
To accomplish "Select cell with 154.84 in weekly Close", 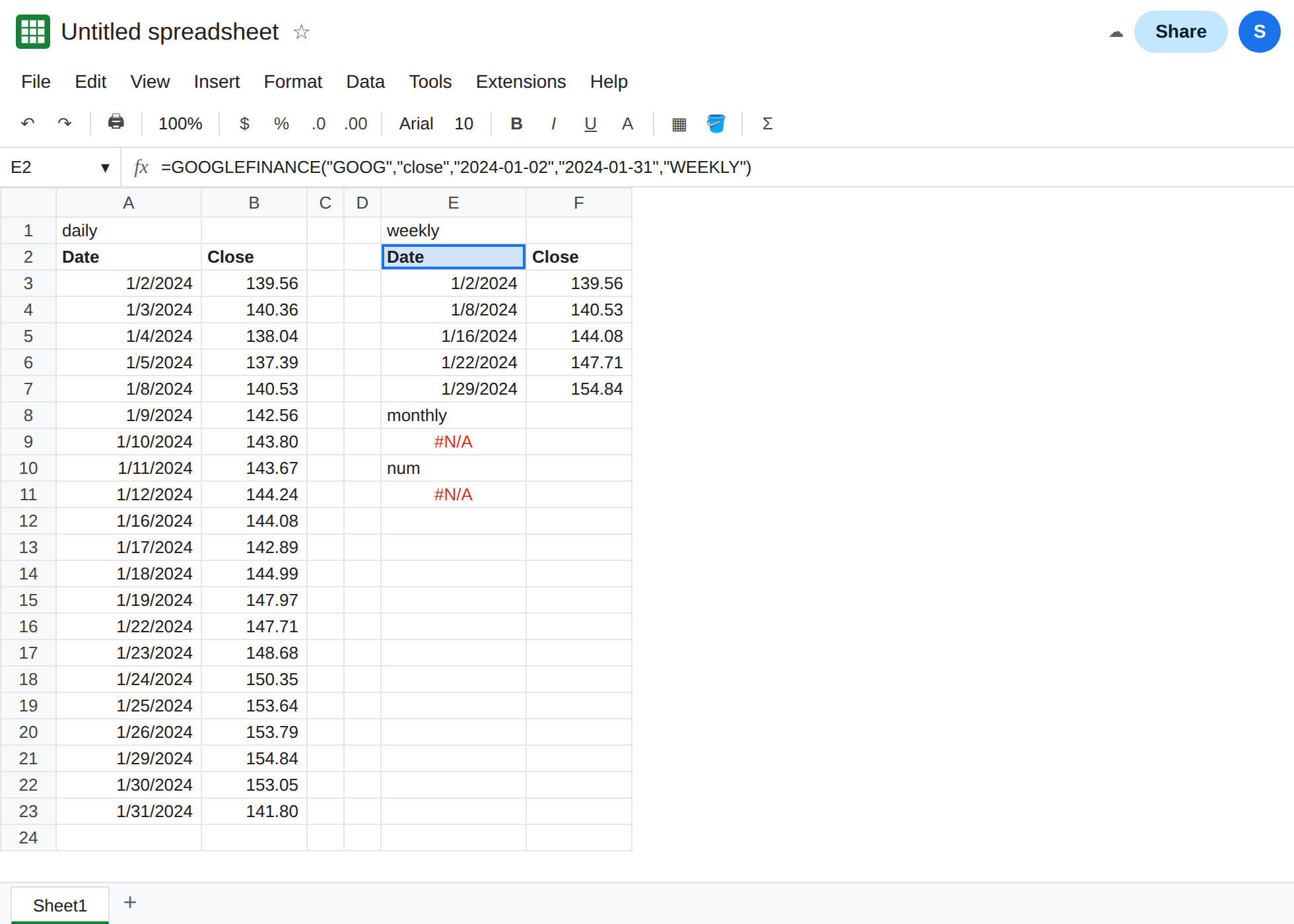I will point(578,389).
